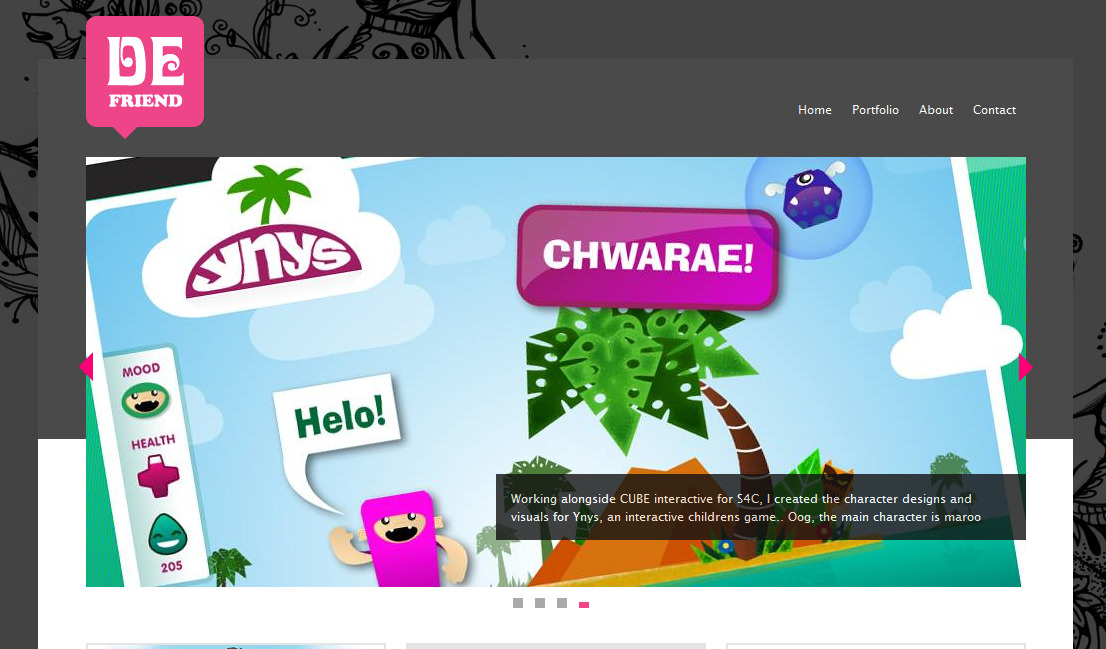Advance slideshow with right pink arrow
This screenshot has width=1106, height=649.
pos(1026,367)
